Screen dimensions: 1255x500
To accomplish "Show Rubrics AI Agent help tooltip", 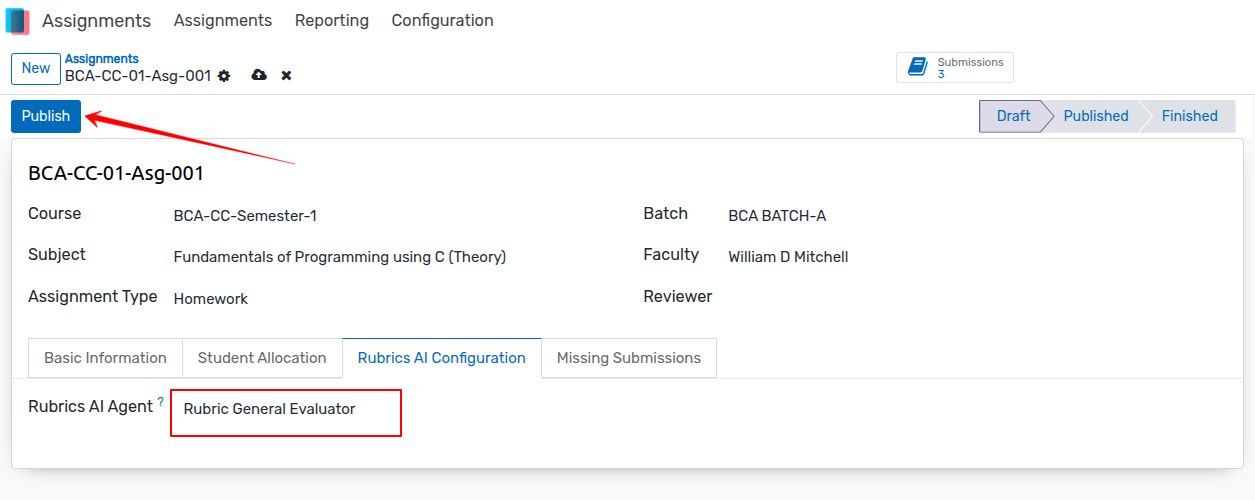I will pyautogui.click(x=161, y=402).
